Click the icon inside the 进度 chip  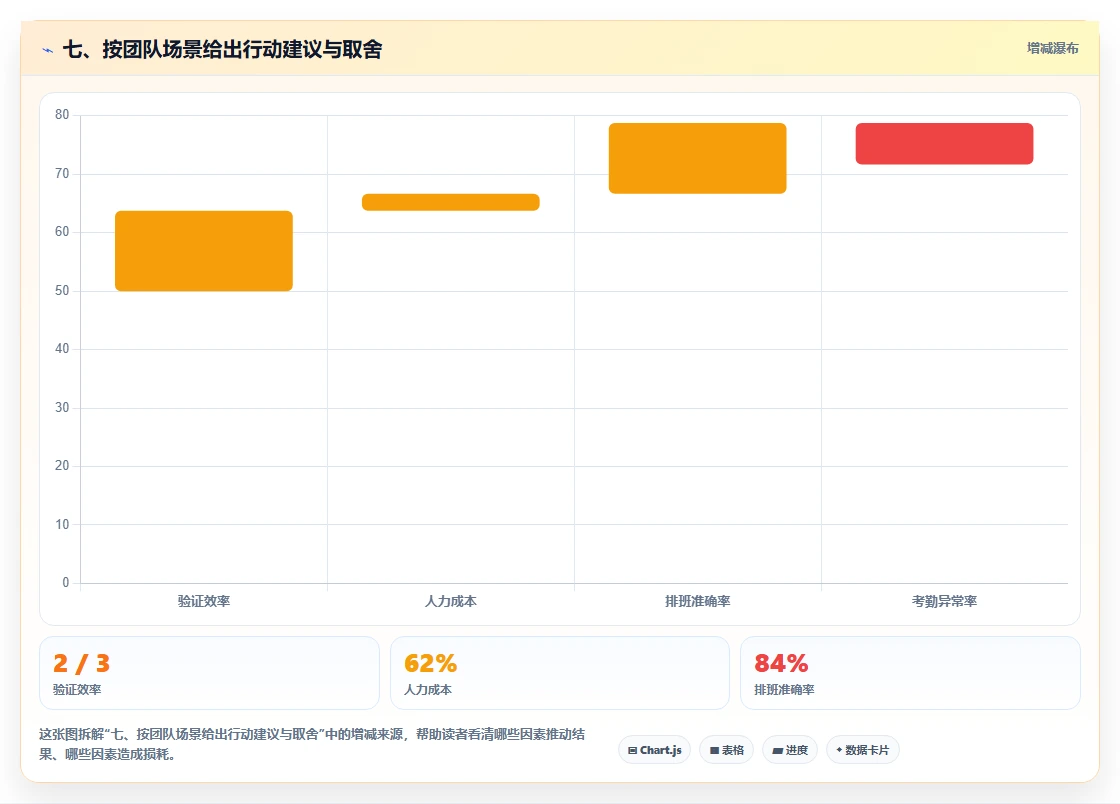[x=778, y=750]
